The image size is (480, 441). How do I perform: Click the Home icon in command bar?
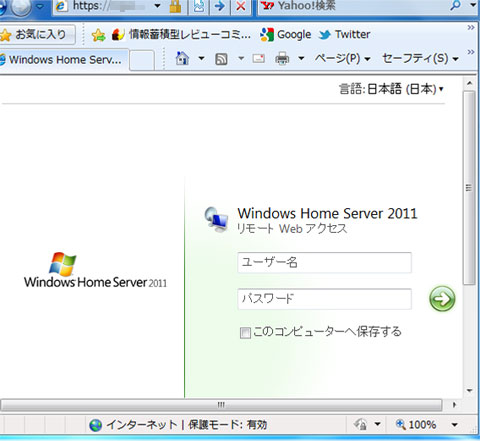click(x=182, y=58)
